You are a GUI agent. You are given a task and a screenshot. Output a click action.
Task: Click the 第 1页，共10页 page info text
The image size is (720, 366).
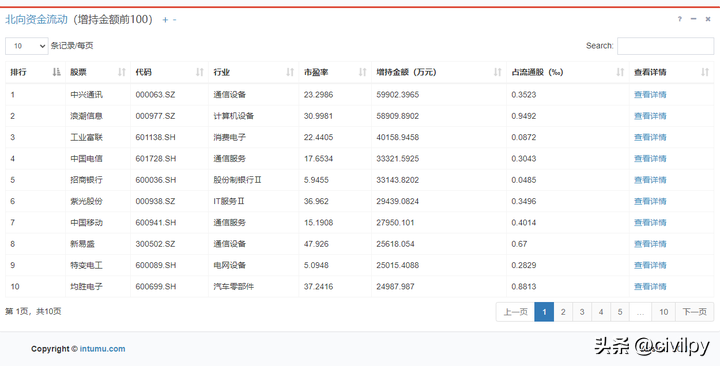coord(33,312)
